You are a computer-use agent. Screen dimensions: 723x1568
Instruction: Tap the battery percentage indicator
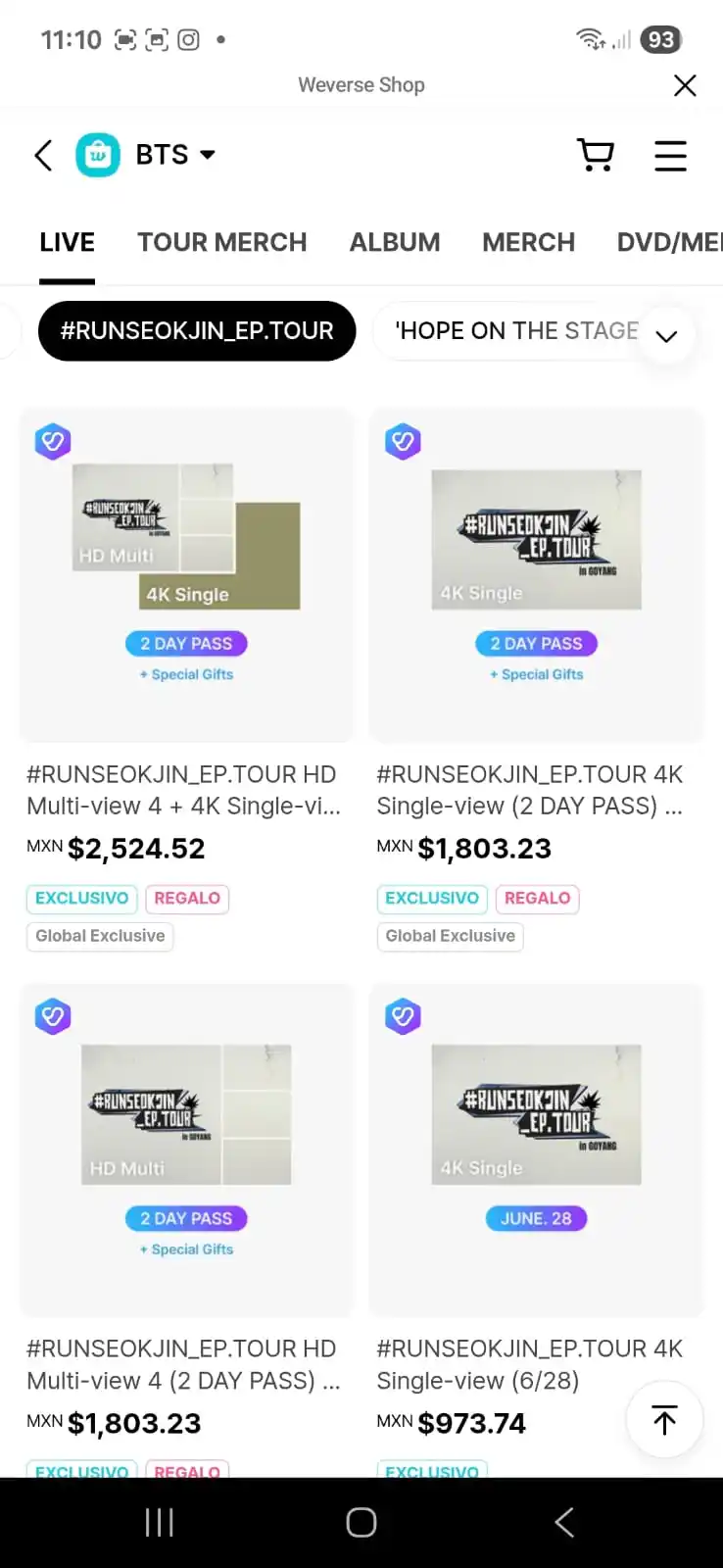pyautogui.click(x=660, y=39)
